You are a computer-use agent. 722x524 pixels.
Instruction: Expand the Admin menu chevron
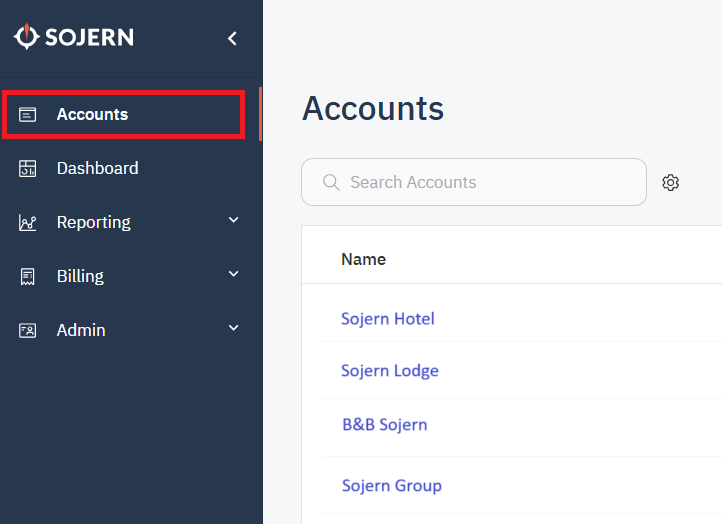233,328
